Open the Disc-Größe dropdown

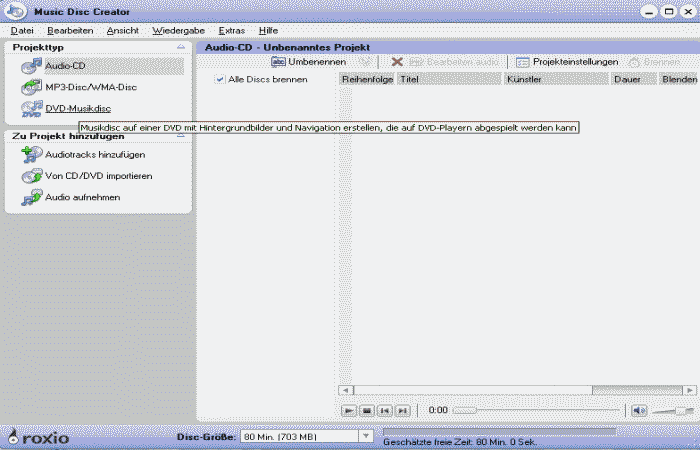[x=366, y=437]
